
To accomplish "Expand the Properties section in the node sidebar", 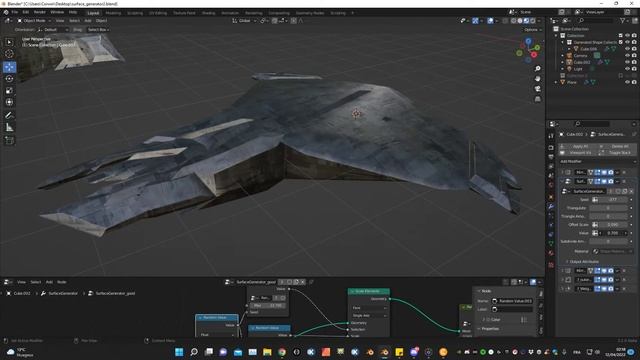I will pyautogui.click(x=490, y=329).
